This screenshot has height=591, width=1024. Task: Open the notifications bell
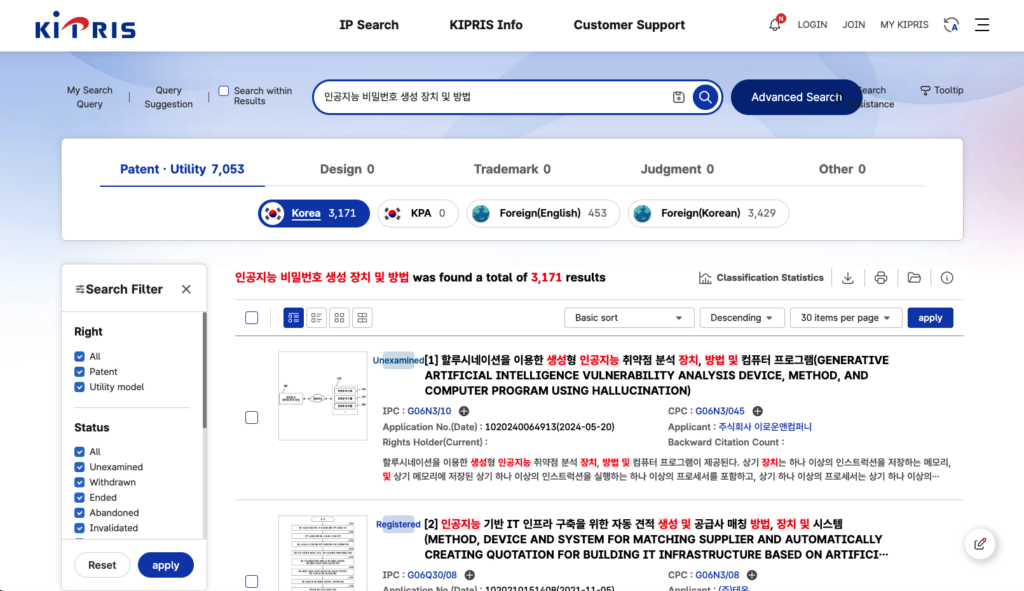[x=774, y=25]
